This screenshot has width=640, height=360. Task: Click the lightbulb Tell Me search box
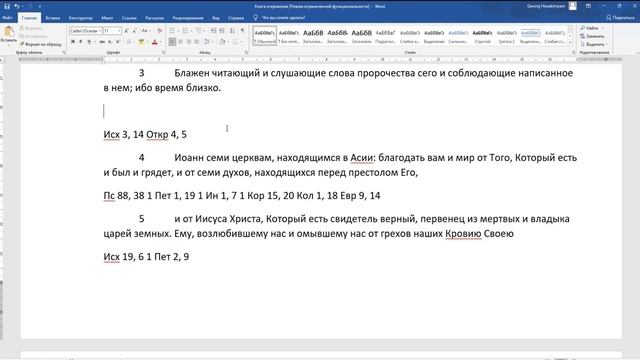click(279, 18)
